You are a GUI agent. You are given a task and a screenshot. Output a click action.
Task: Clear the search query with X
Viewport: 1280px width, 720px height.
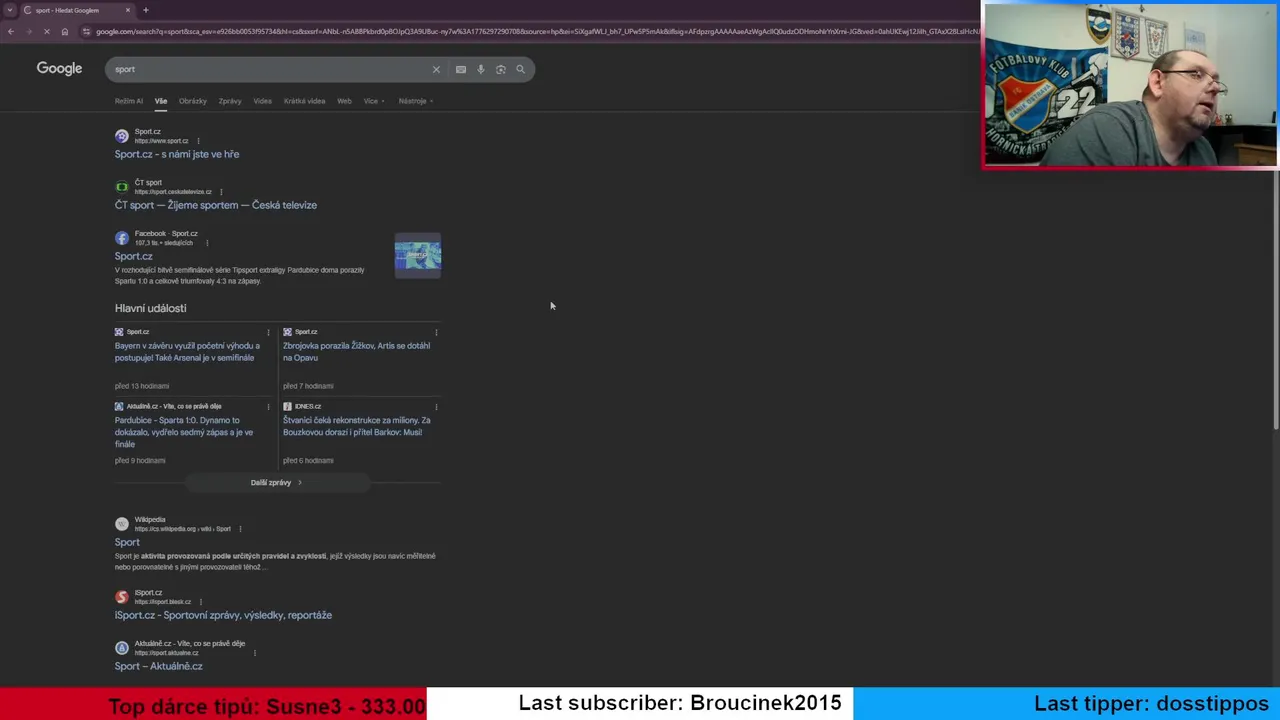pos(436,69)
